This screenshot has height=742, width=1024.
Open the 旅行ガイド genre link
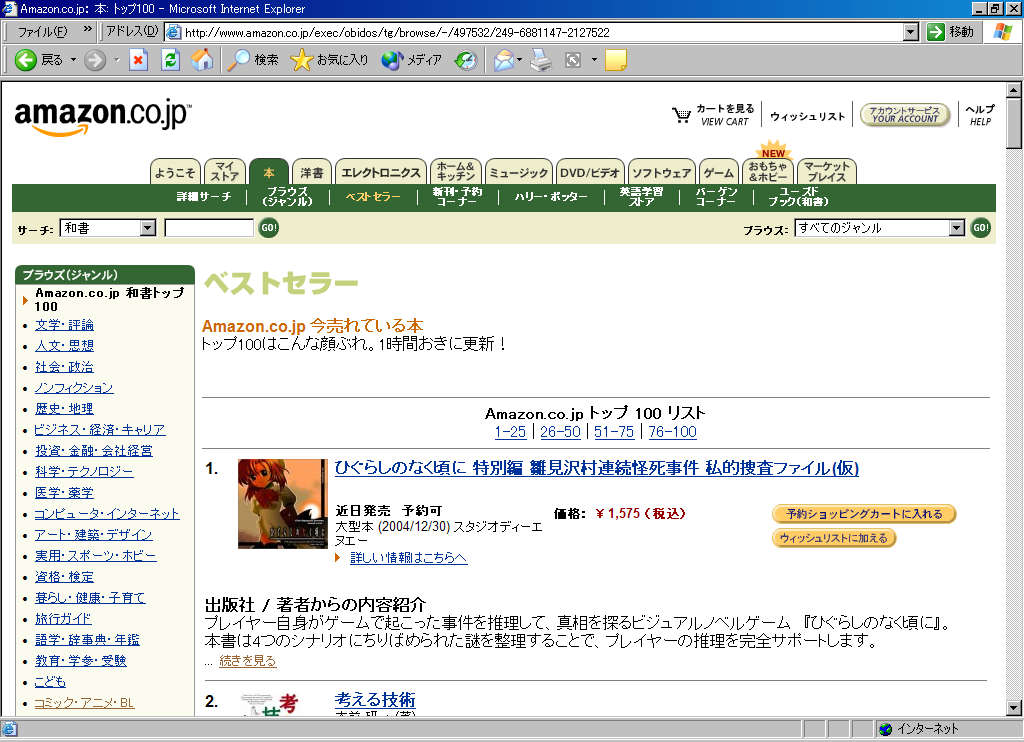[63, 619]
